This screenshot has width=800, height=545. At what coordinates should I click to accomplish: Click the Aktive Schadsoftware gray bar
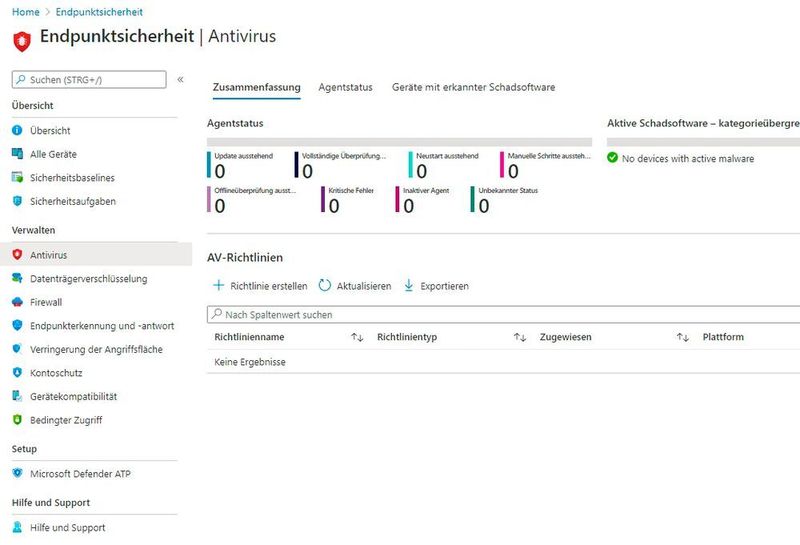pyautogui.click(x=704, y=142)
